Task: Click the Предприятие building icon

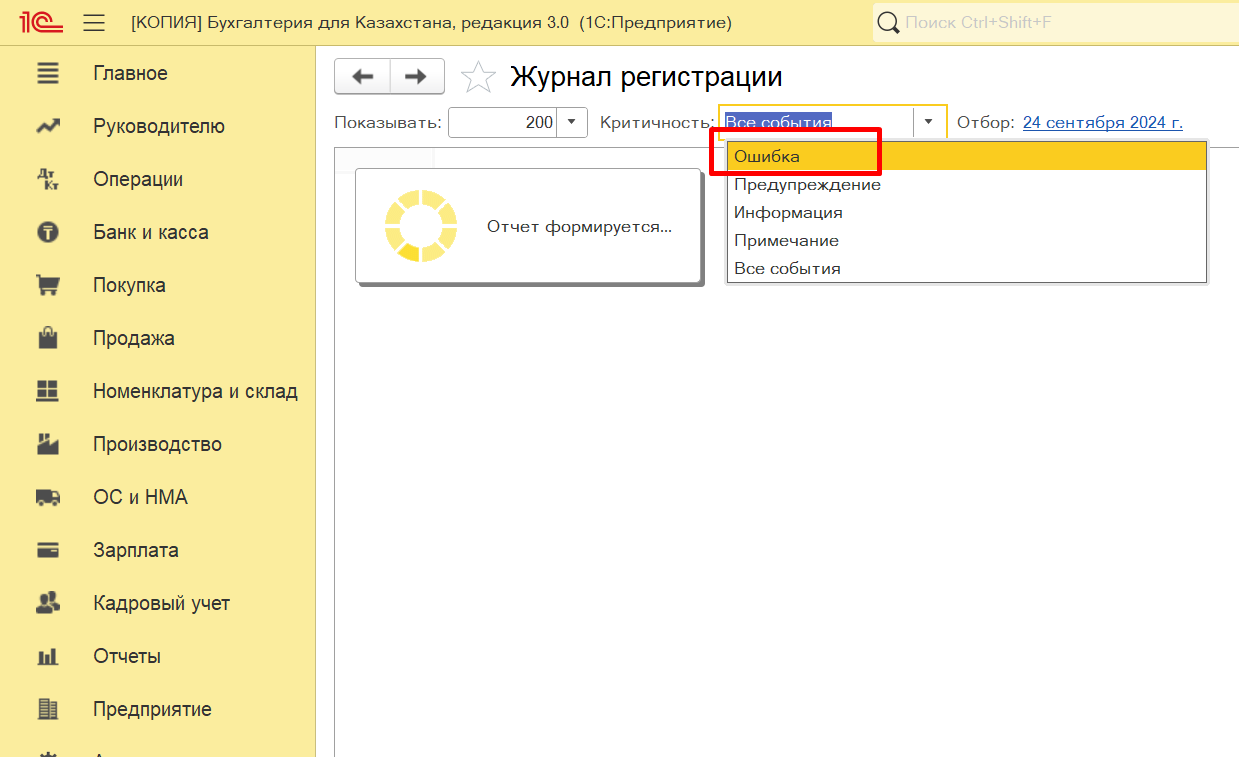Action: pyautogui.click(x=47, y=709)
